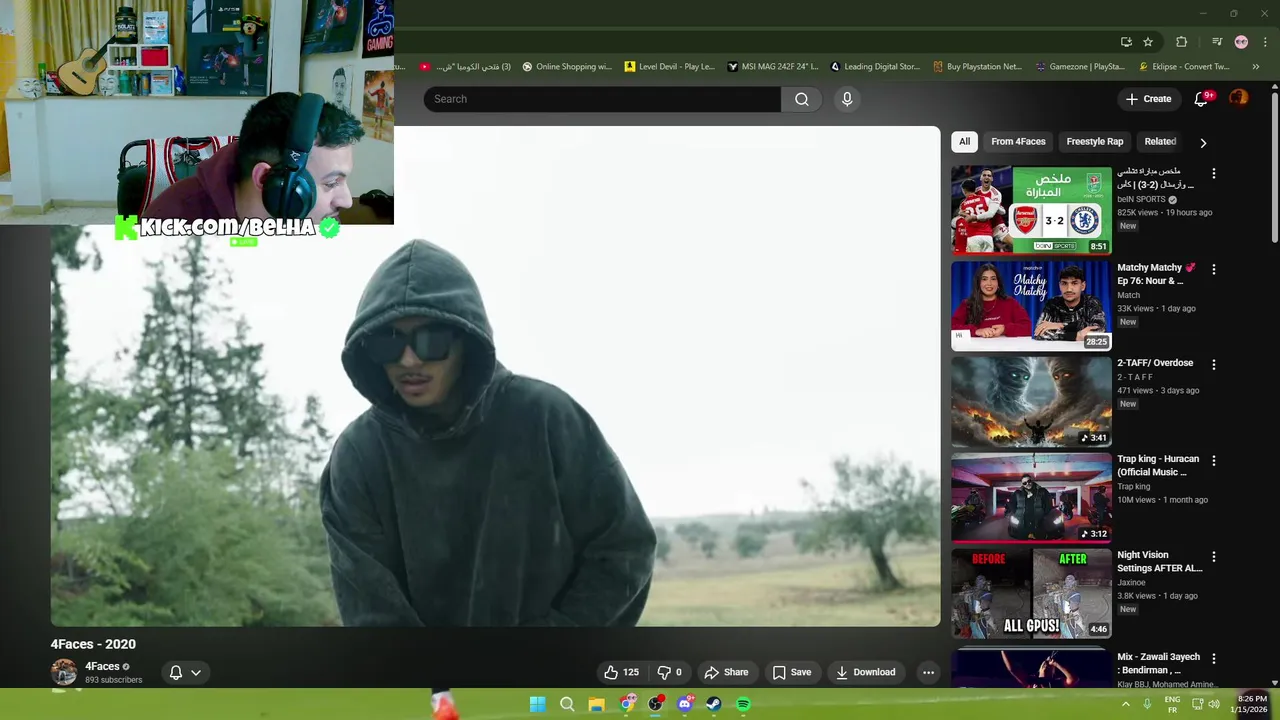1280x720 pixels.
Task: Click install/cast icon in address bar
Action: [1126, 42]
